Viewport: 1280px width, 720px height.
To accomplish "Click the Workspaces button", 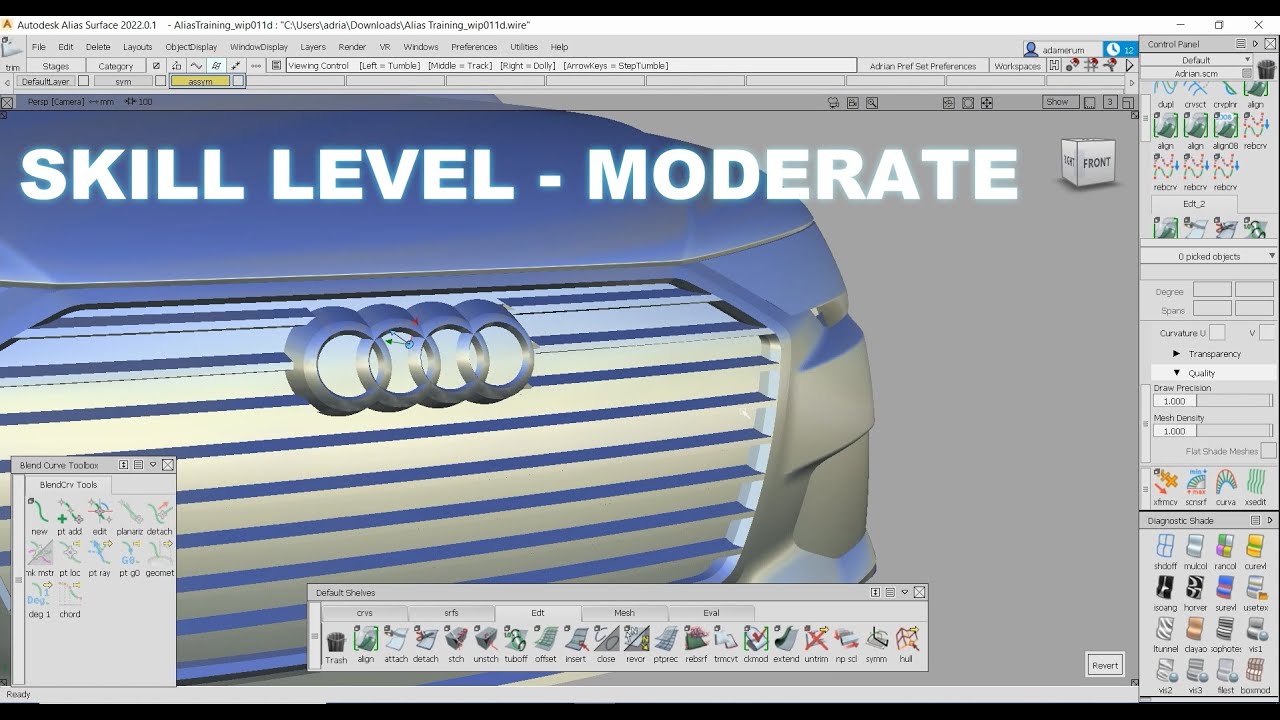I will point(1018,66).
